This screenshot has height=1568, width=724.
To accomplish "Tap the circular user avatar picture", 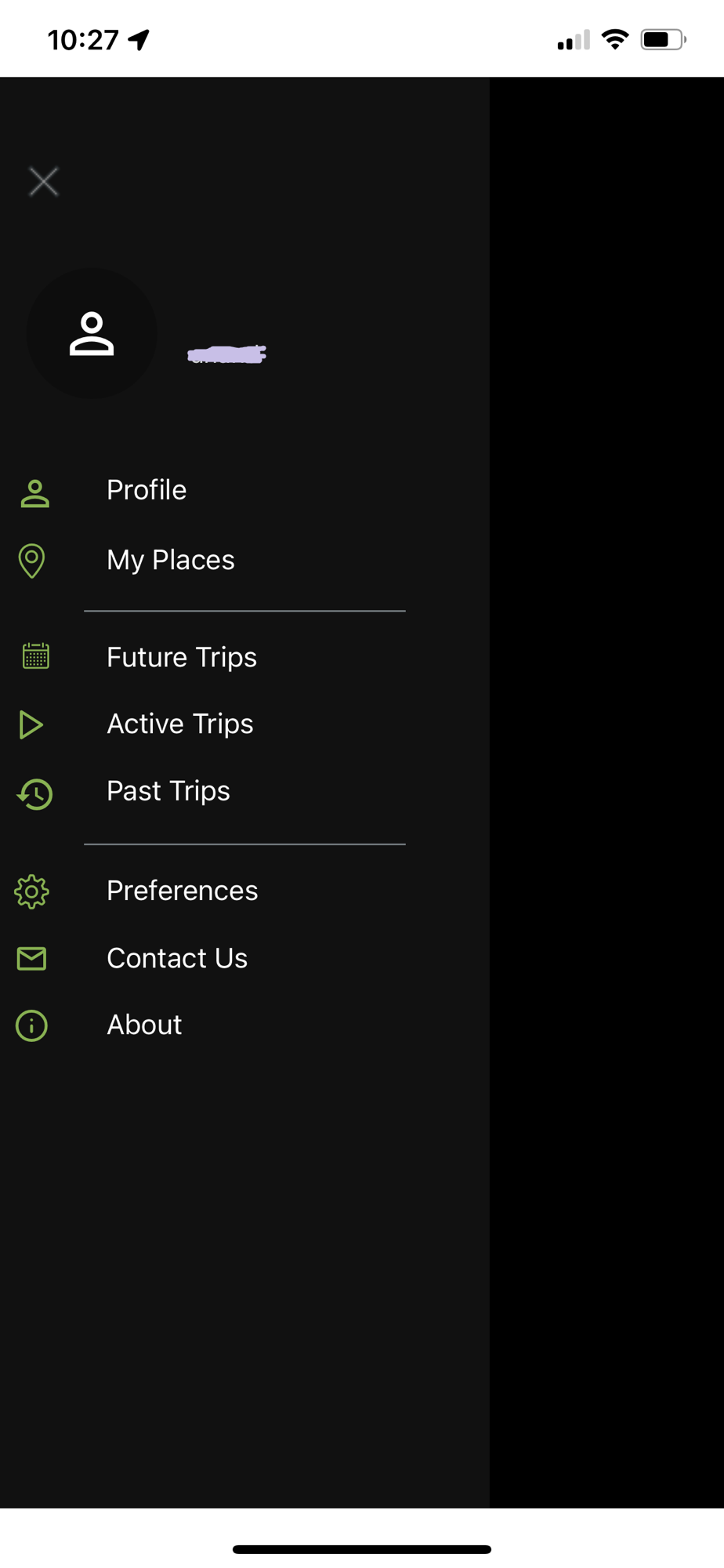I will click(92, 333).
